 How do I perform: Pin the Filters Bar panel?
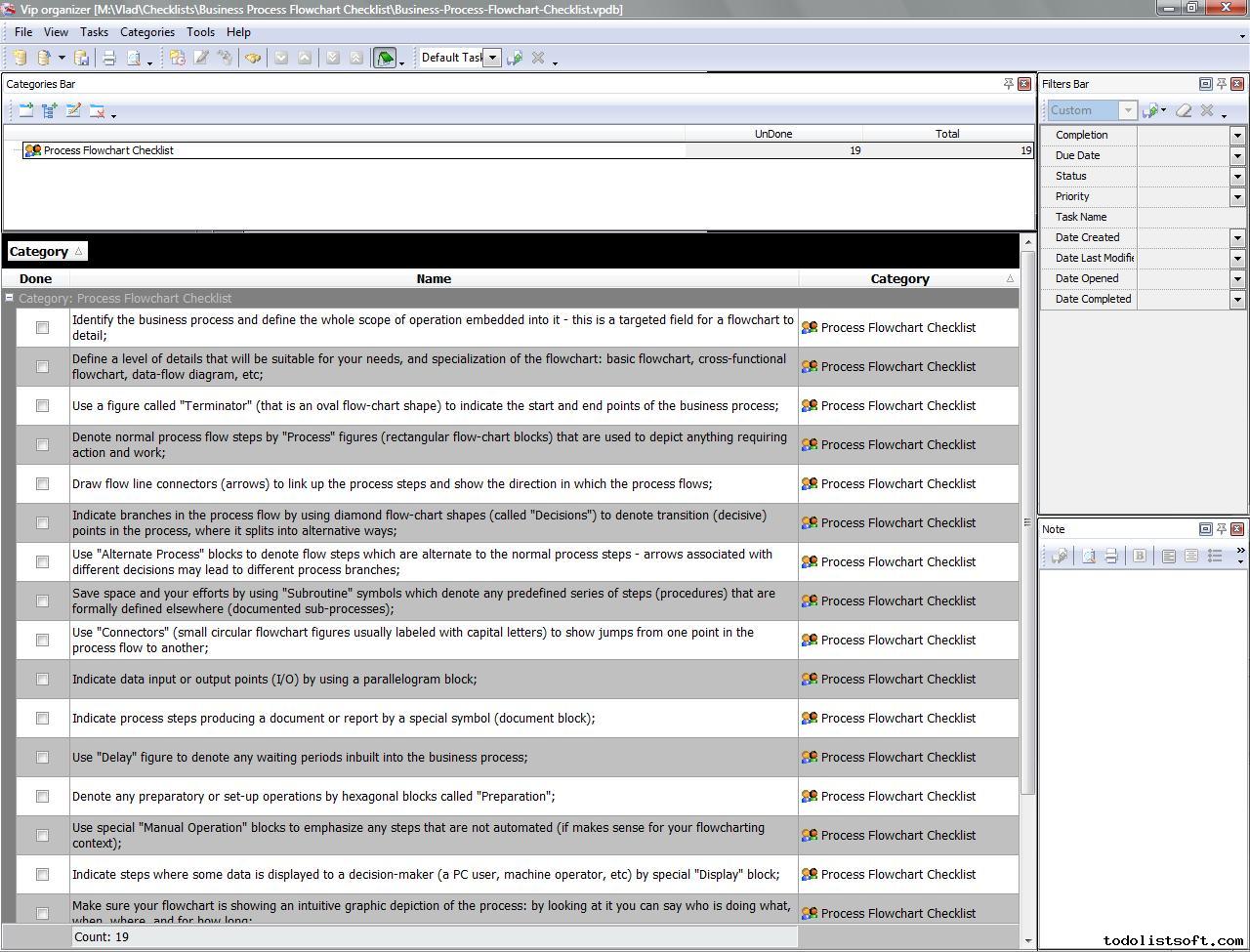(x=1221, y=84)
